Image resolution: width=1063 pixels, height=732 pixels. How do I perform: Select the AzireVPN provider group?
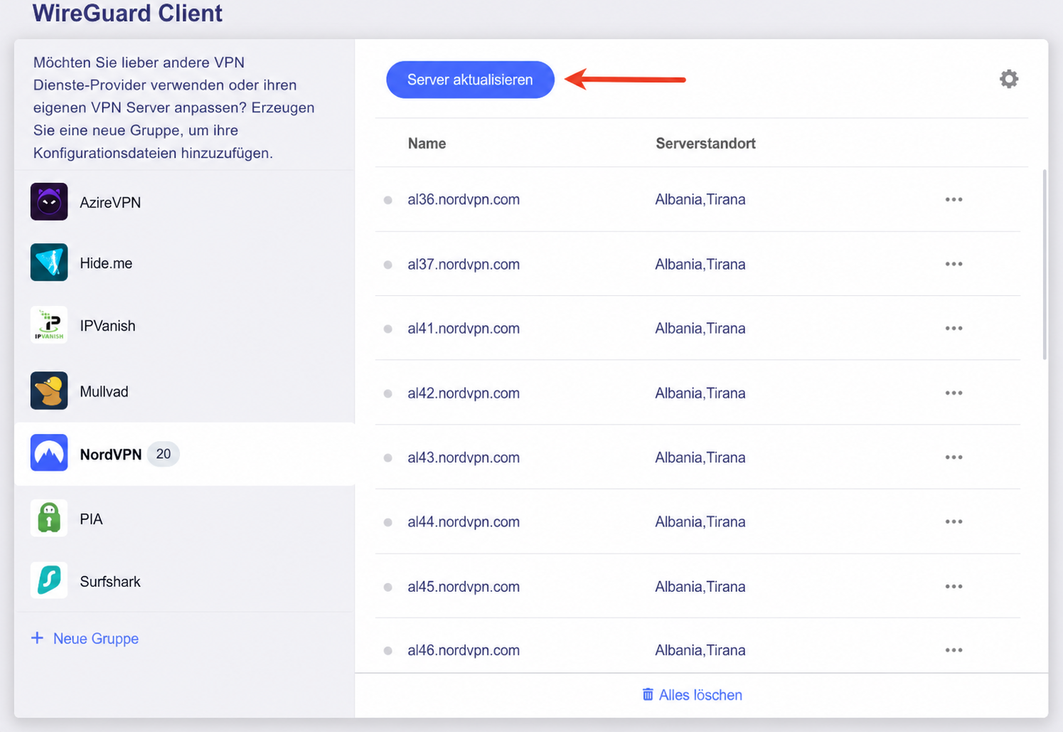(184, 202)
